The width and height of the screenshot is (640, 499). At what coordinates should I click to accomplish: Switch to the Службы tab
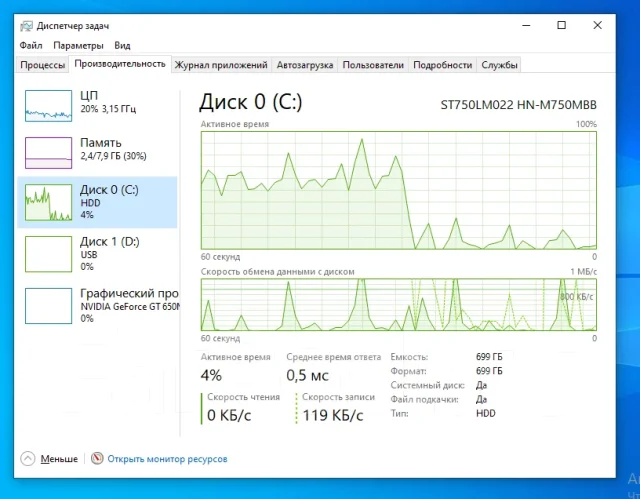click(x=499, y=65)
